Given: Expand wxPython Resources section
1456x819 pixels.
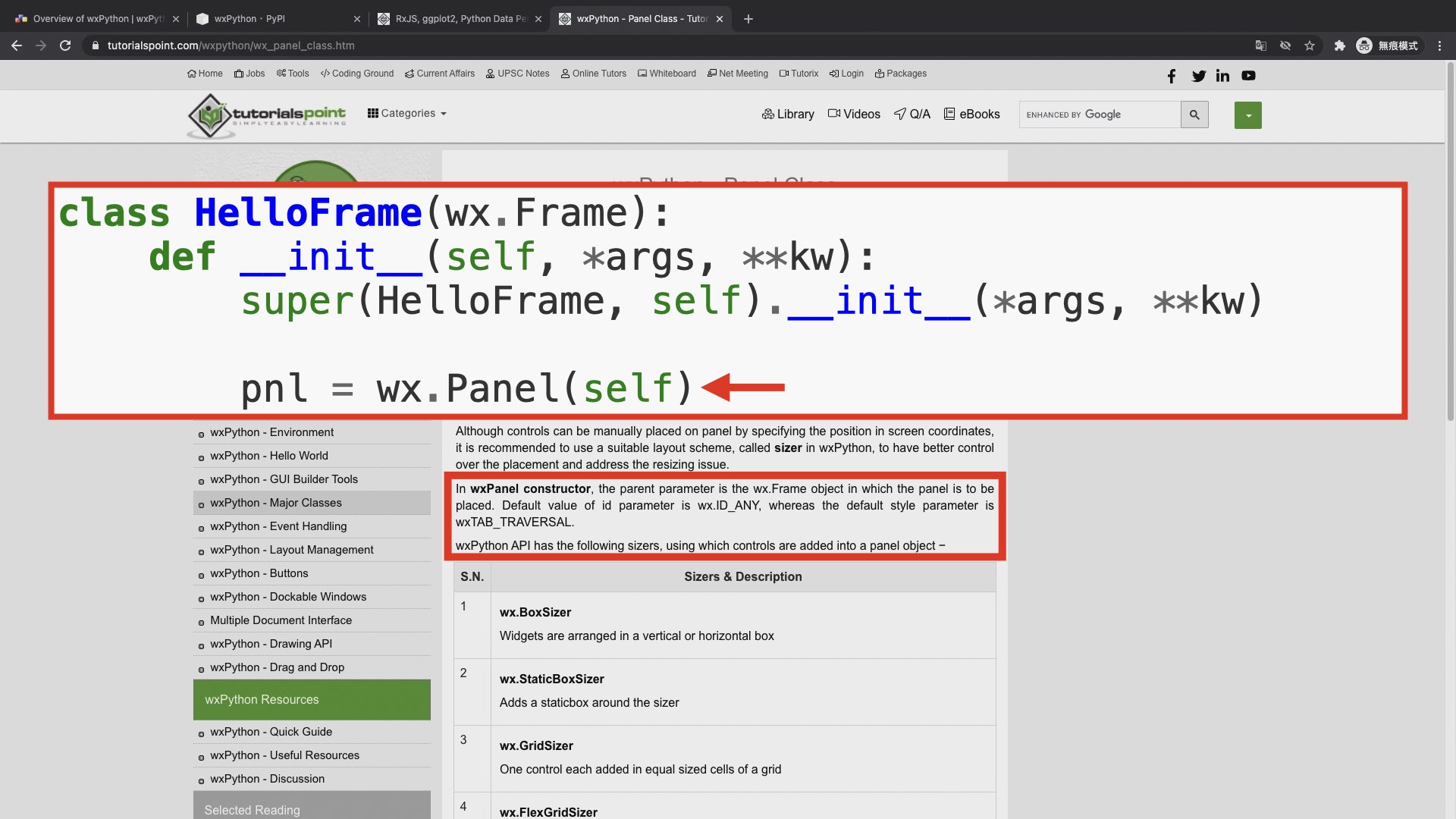Looking at the screenshot, I should pos(261,699).
